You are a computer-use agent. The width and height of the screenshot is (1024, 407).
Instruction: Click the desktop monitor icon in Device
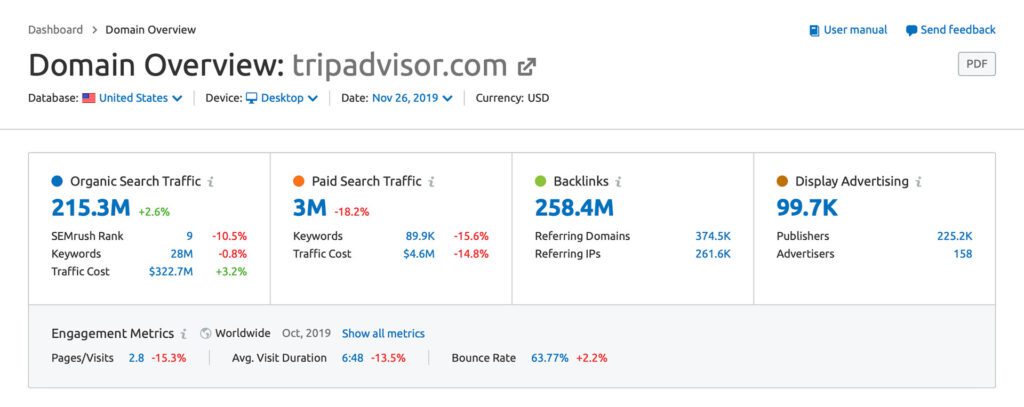[251, 98]
